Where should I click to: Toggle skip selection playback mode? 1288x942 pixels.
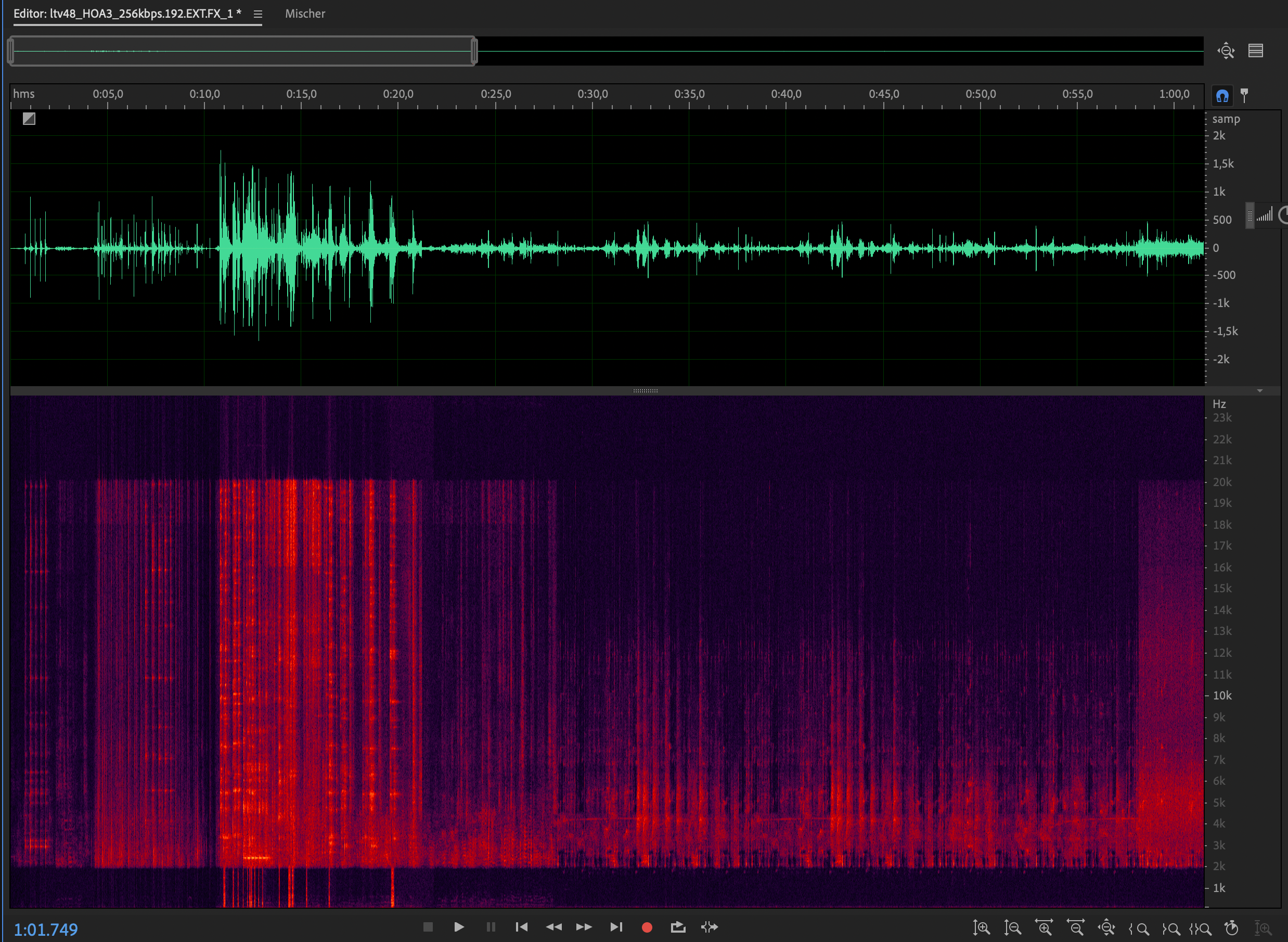[x=709, y=927]
